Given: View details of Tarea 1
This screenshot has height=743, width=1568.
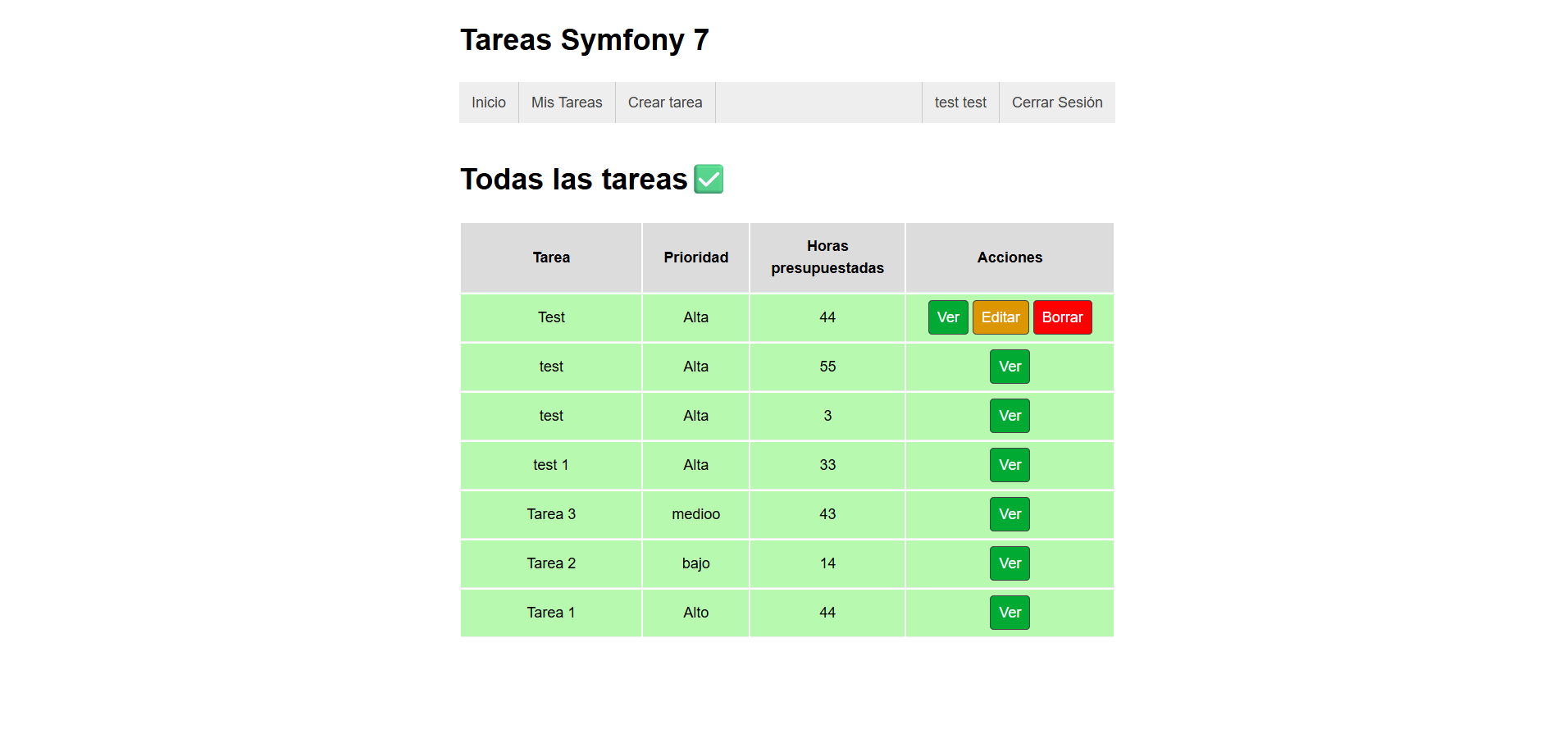Looking at the screenshot, I should pyautogui.click(x=1010, y=613).
